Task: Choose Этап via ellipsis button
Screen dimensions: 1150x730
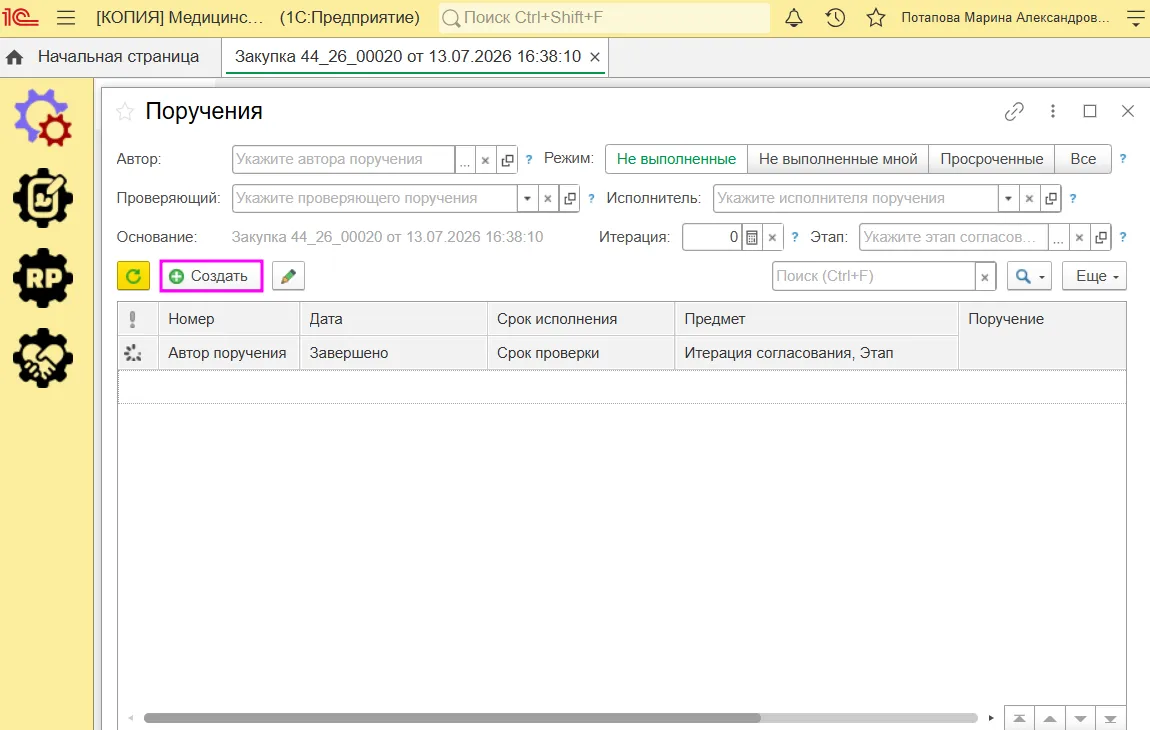Action: coord(1058,237)
